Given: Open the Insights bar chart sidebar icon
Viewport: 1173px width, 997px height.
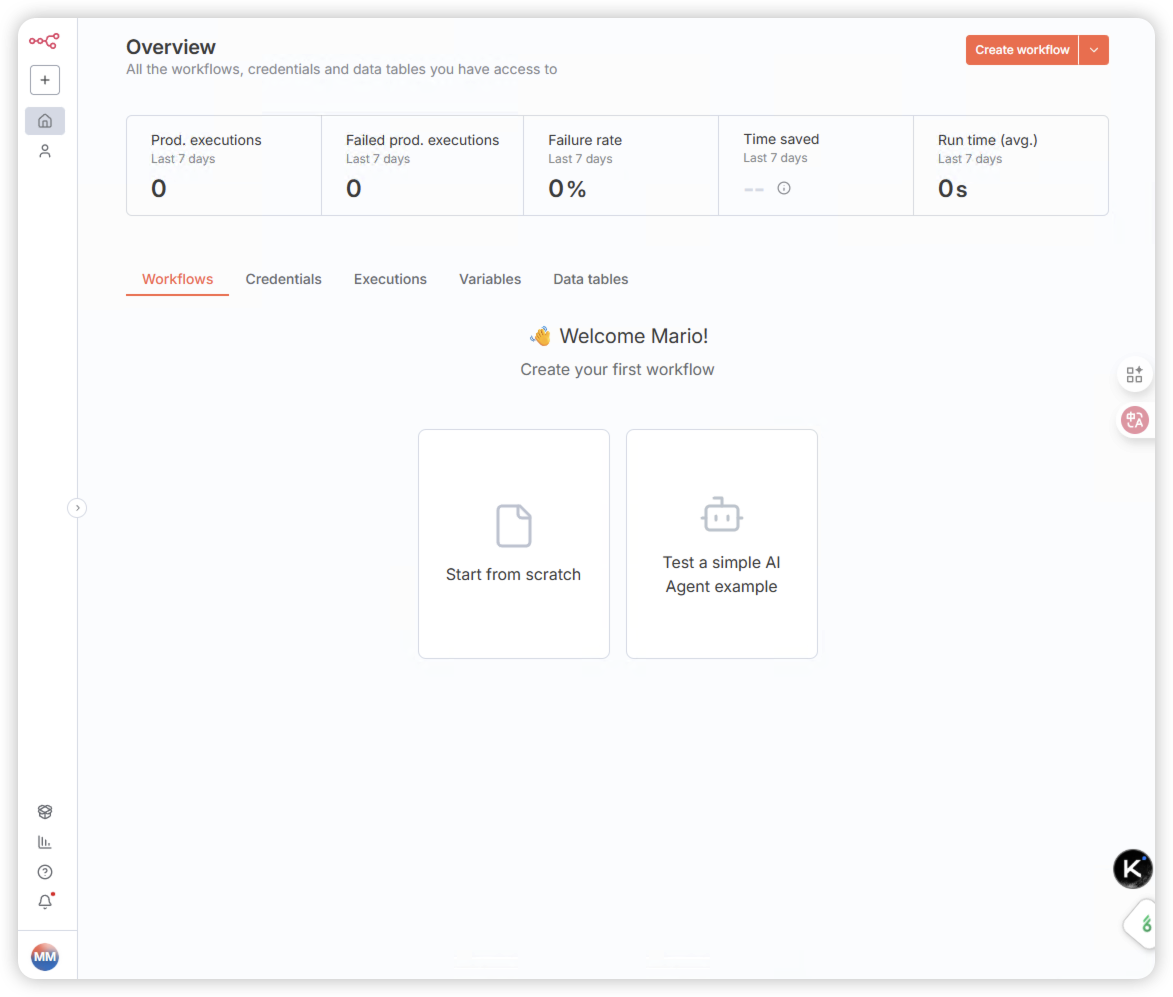Looking at the screenshot, I should click(x=45, y=842).
